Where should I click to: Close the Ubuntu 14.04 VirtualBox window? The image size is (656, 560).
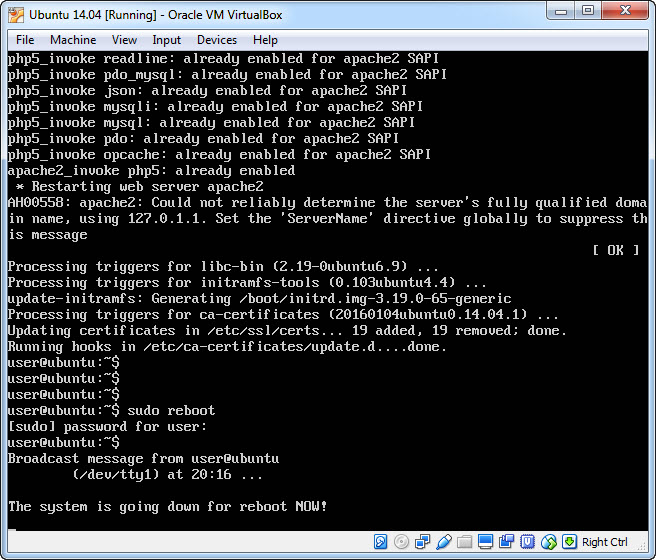pyautogui.click(x=625, y=11)
